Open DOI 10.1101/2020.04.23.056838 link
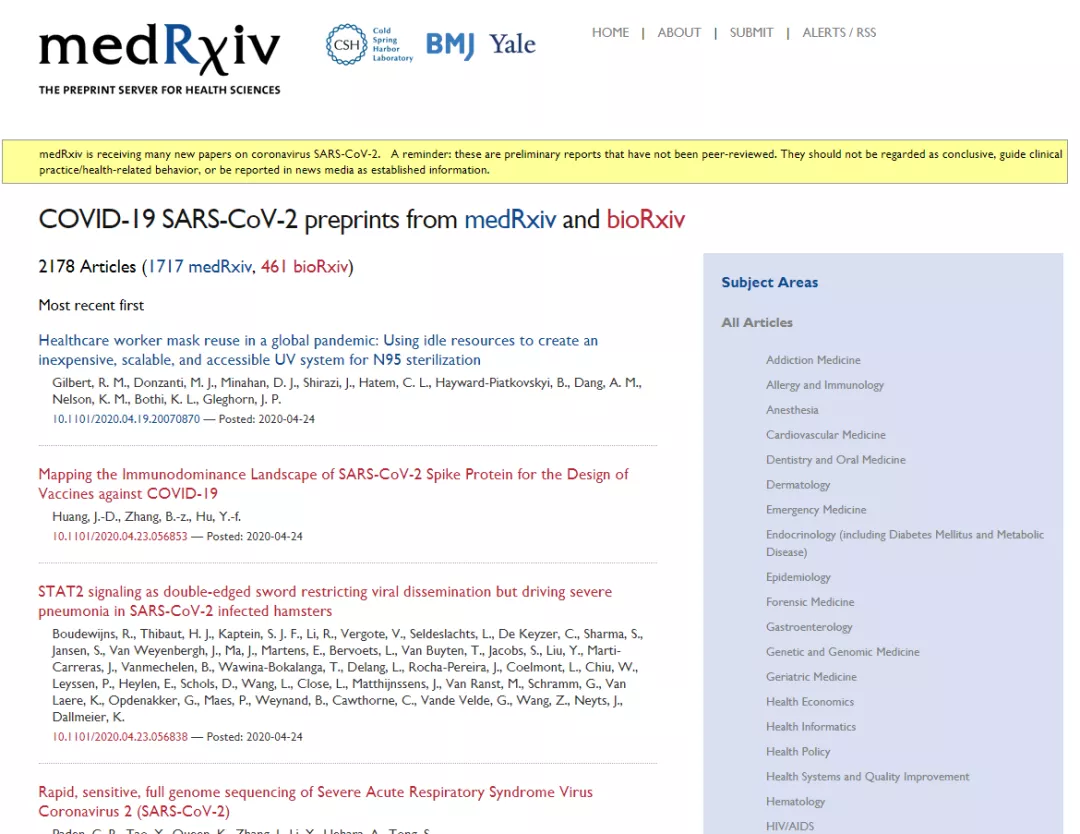 click(120, 736)
